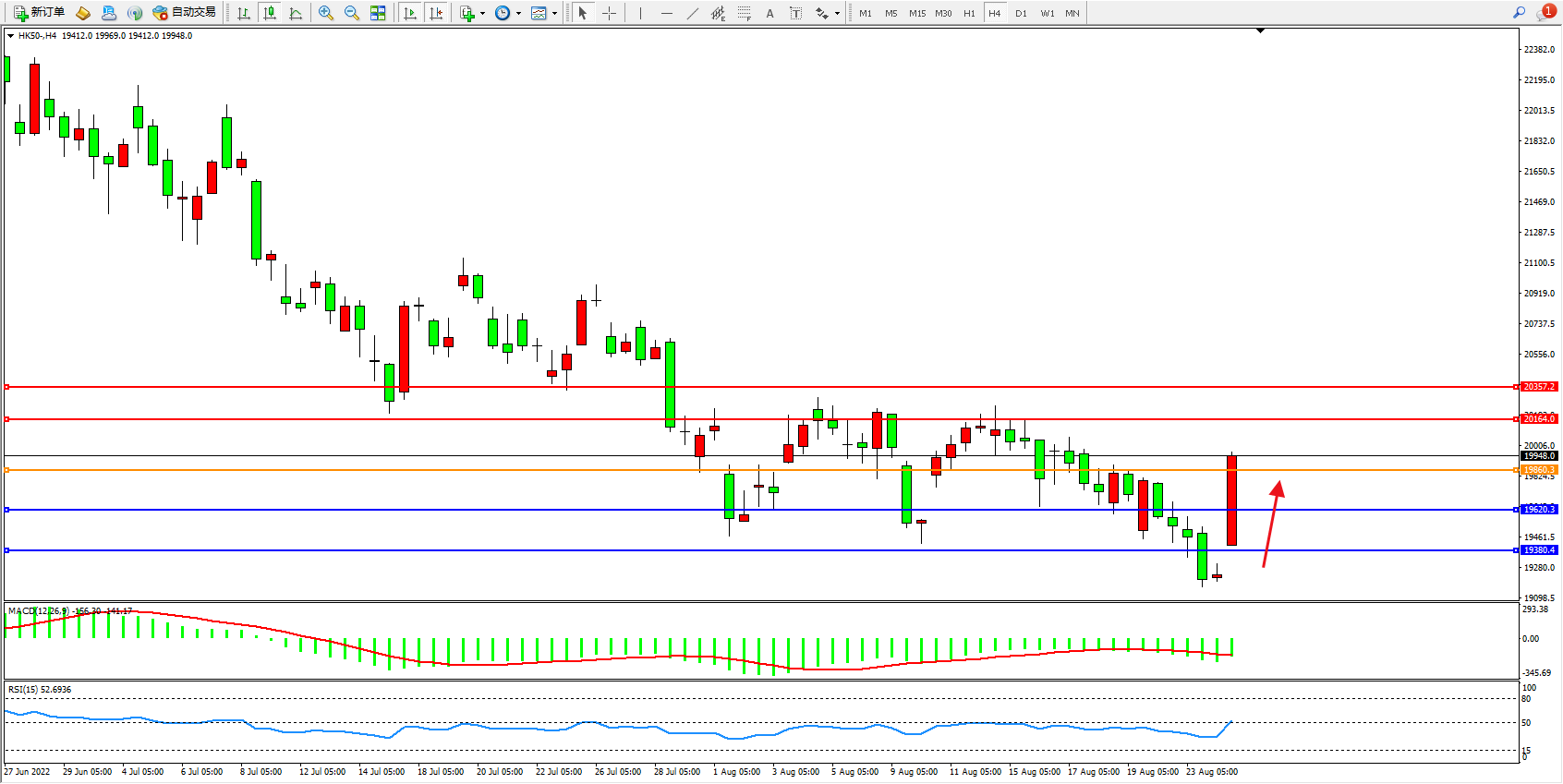Expand the templates dropdown arrow
The width and height of the screenshot is (1563, 784).
(554, 13)
